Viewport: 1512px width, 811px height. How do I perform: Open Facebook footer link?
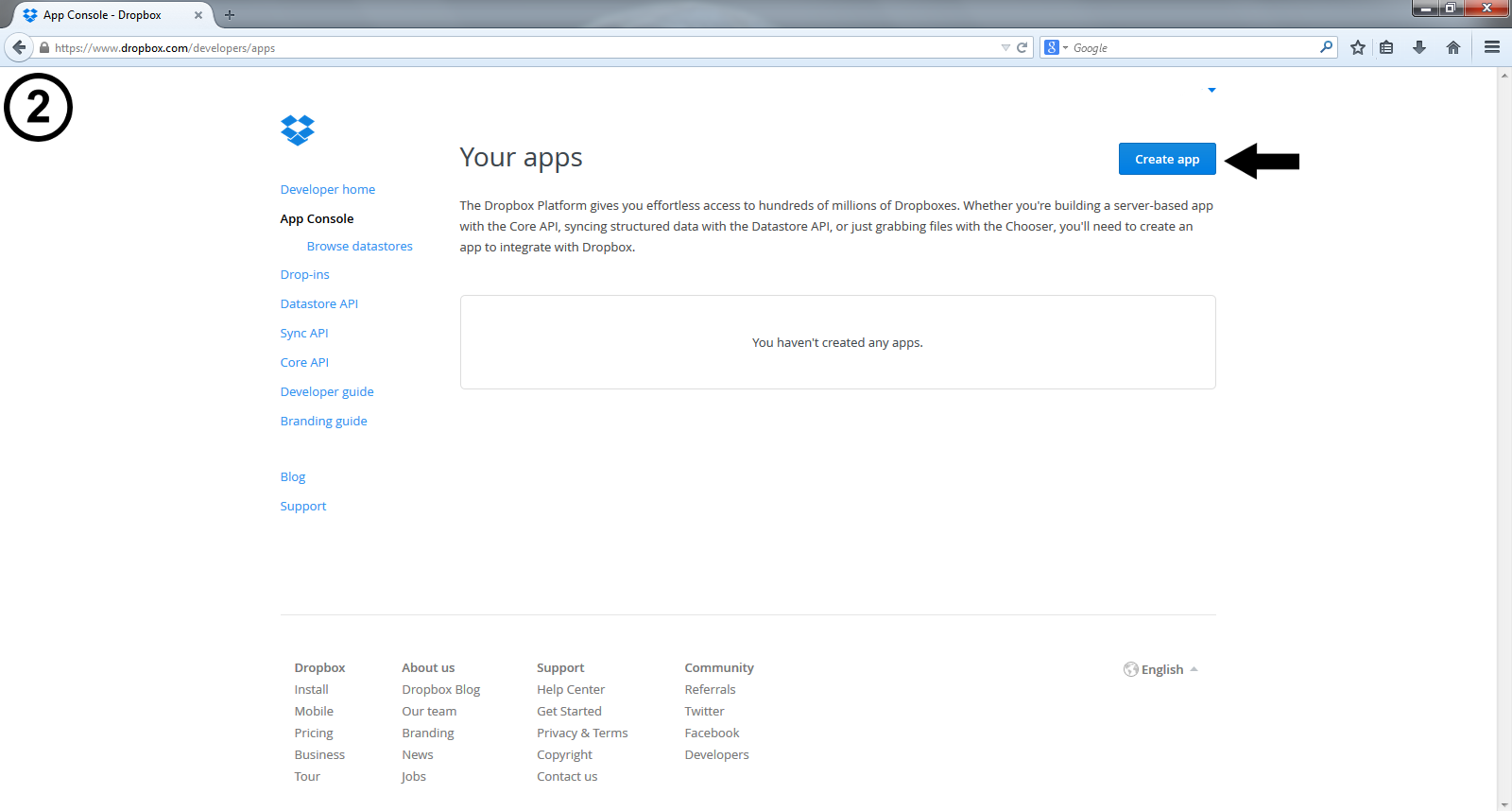(712, 733)
